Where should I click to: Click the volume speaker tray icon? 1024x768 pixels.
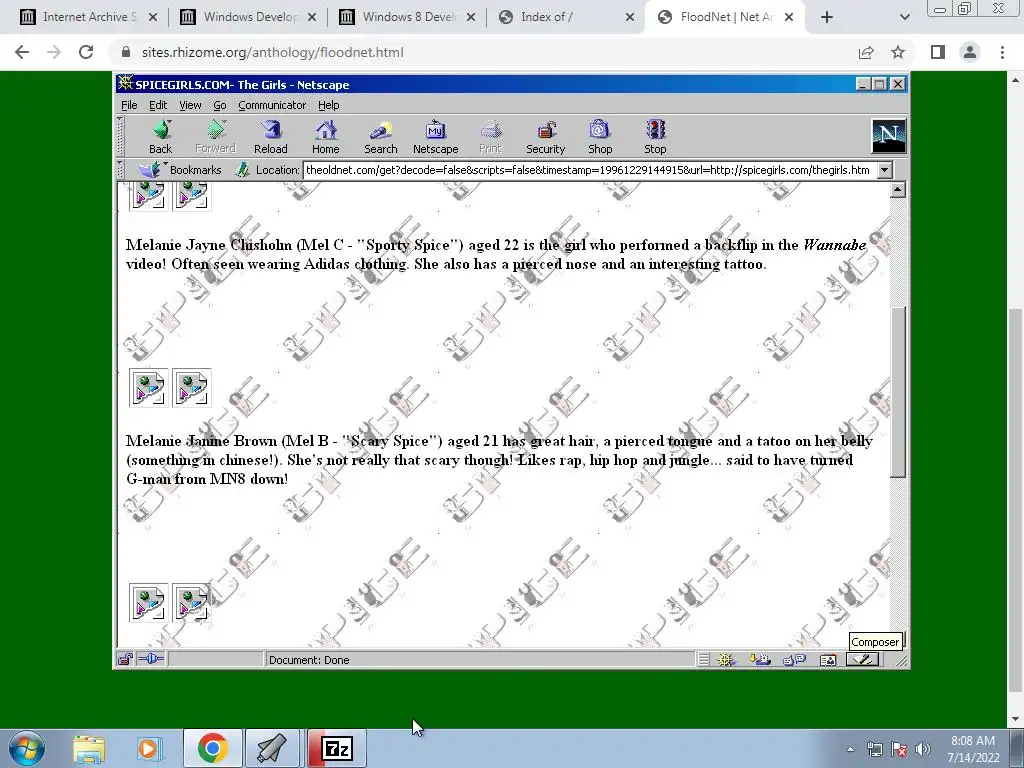point(922,749)
